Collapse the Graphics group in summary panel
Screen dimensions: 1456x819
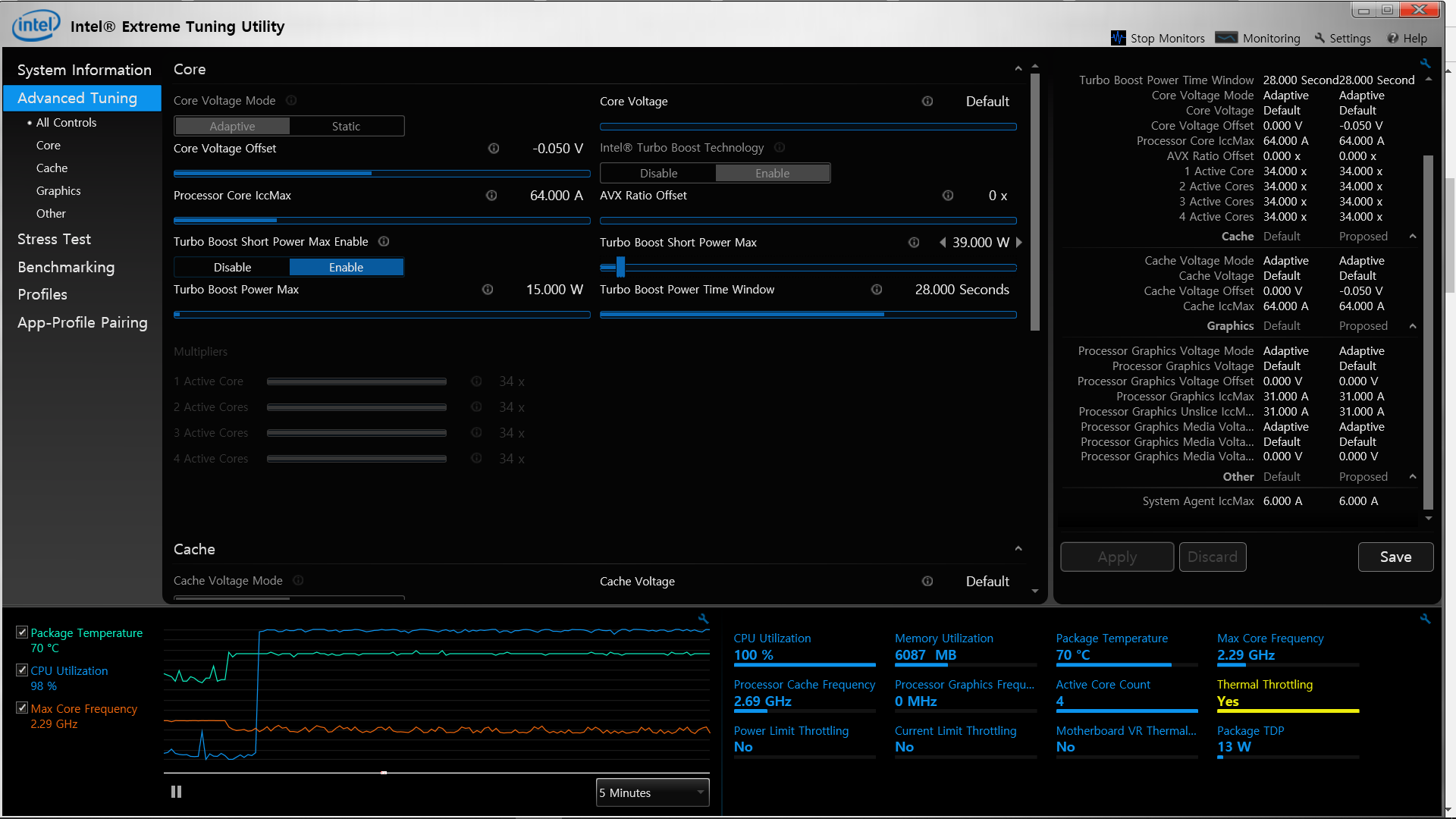click(x=1413, y=326)
